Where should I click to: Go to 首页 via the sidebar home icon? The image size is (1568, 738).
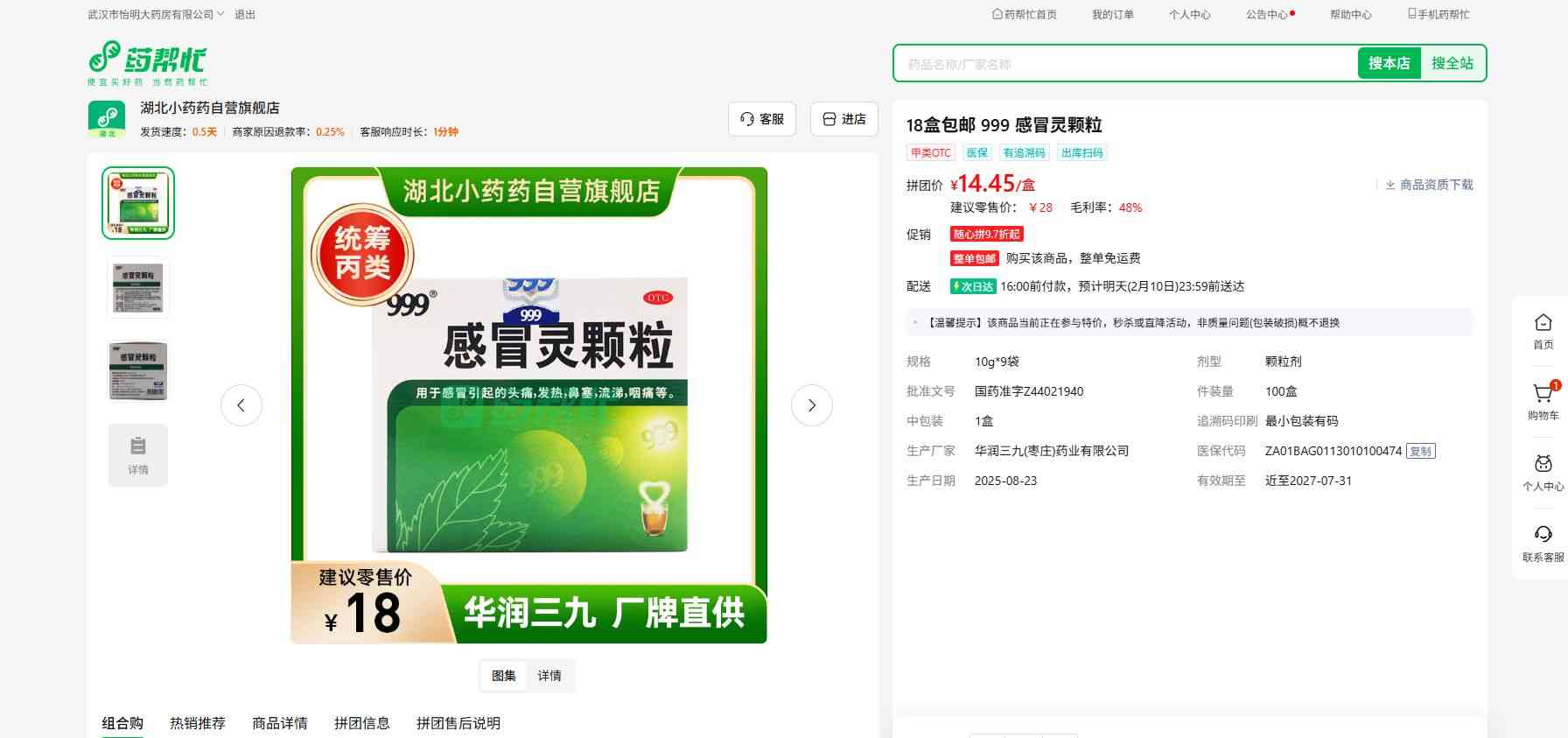click(x=1543, y=324)
